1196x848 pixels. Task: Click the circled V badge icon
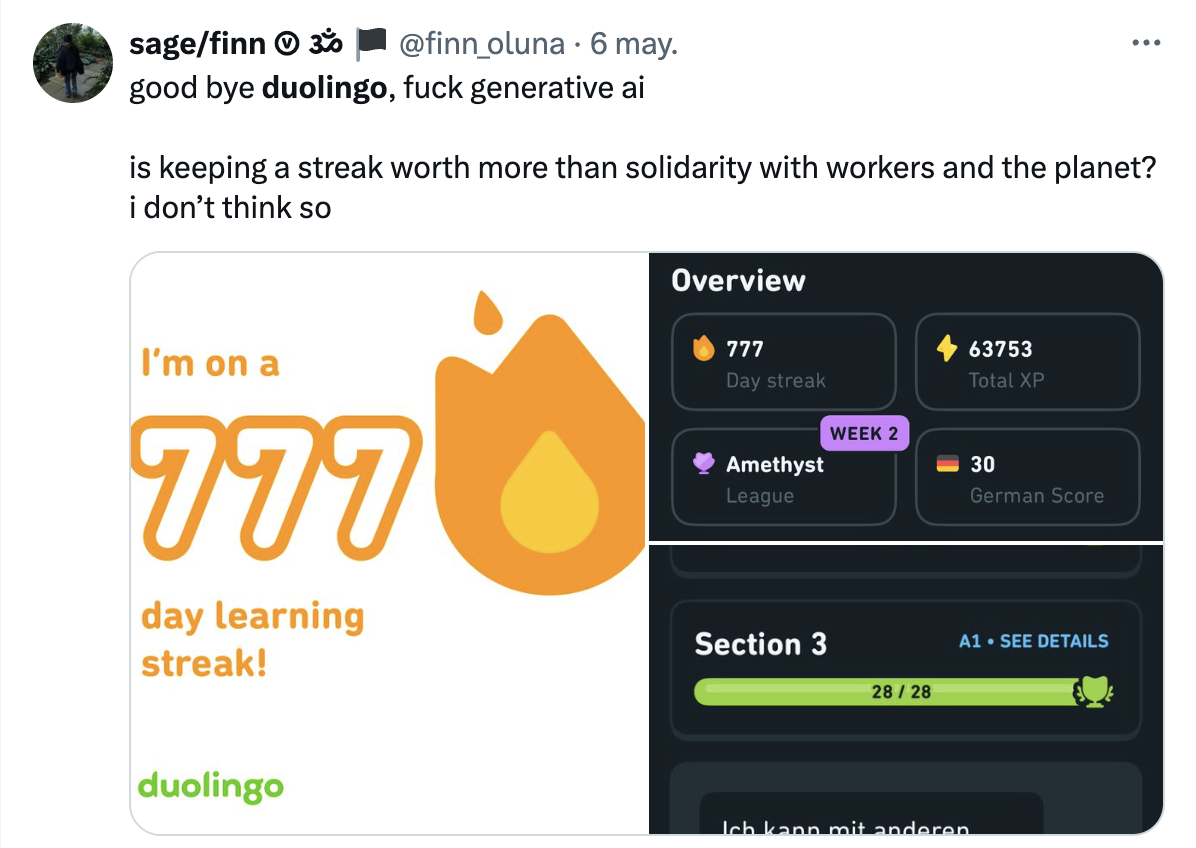pos(287,44)
